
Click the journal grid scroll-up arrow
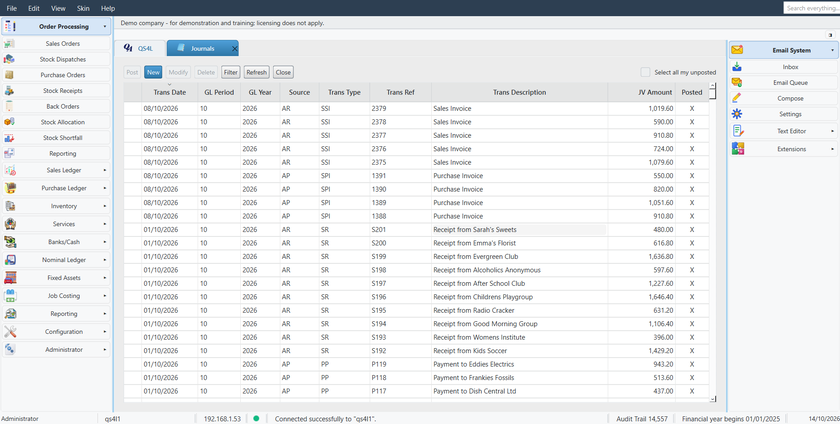[712, 85]
